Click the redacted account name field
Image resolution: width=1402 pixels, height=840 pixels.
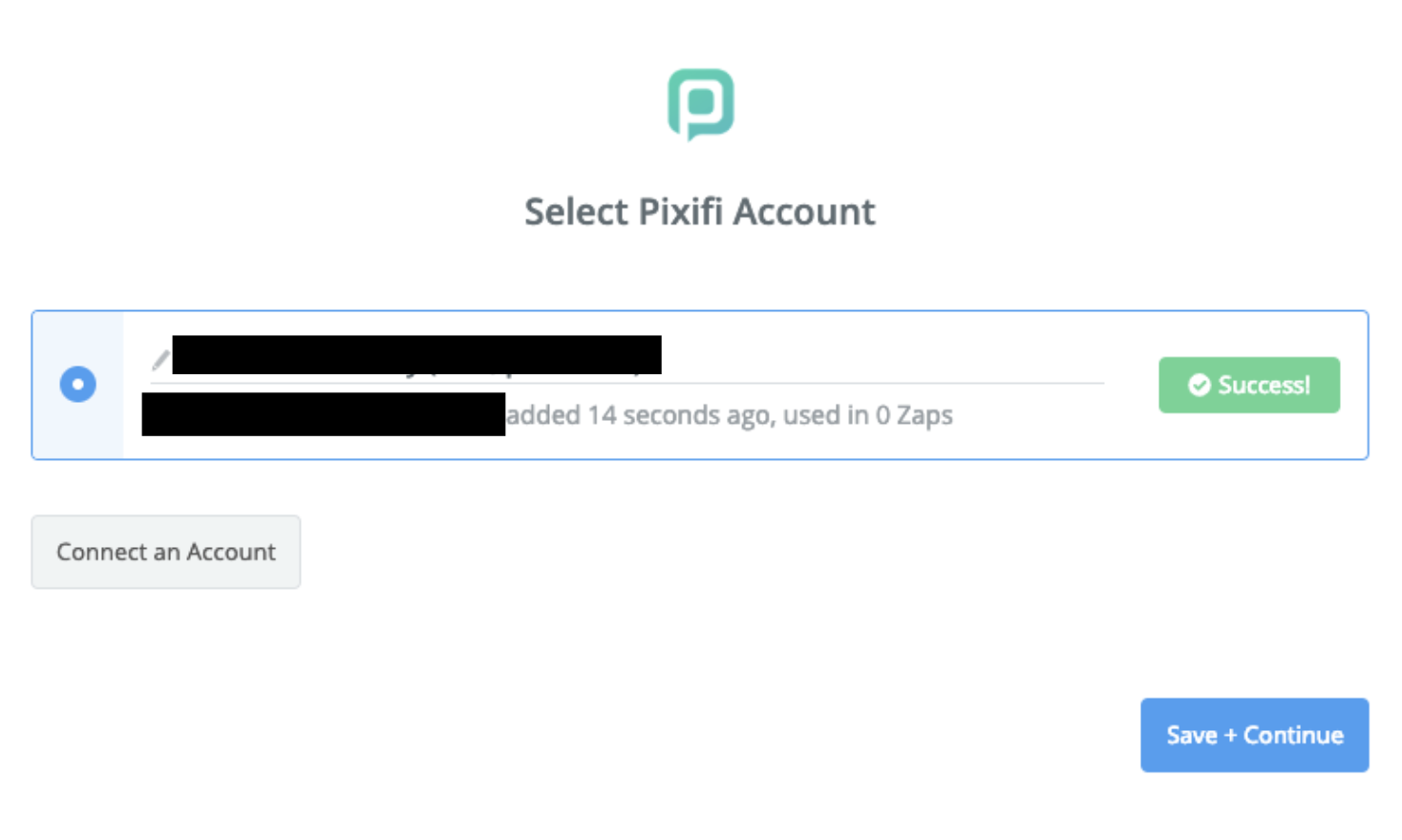[x=416, y=355]
